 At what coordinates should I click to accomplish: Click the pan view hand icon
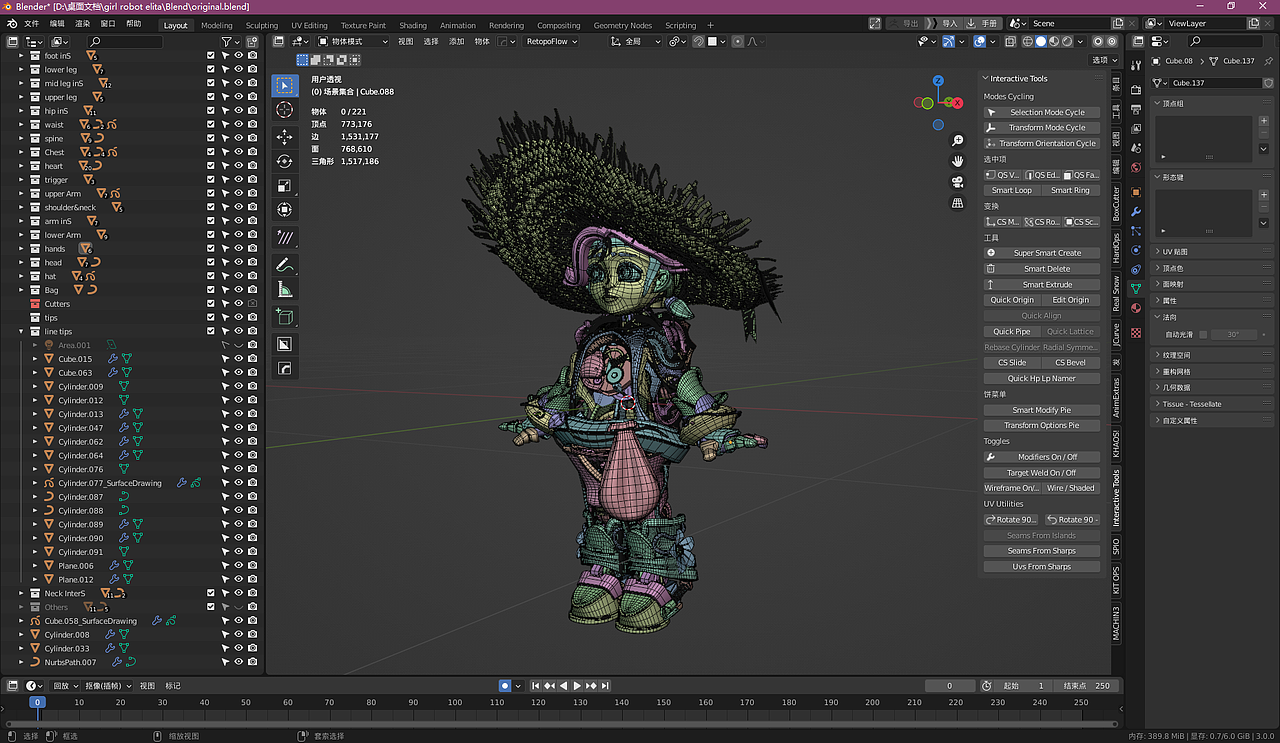[957, 161]
